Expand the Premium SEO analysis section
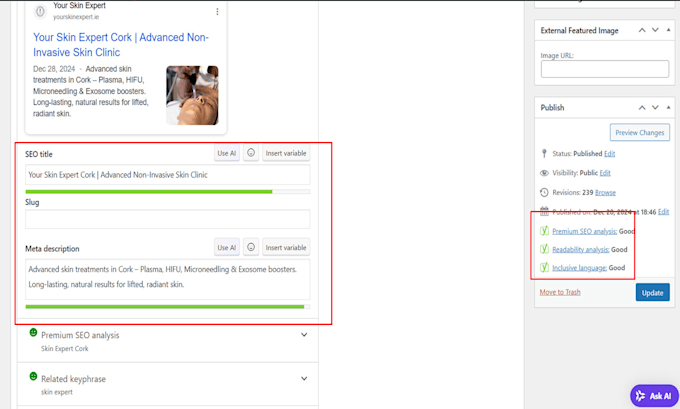This screenshot has height=409, width=680. coord(304,335)
